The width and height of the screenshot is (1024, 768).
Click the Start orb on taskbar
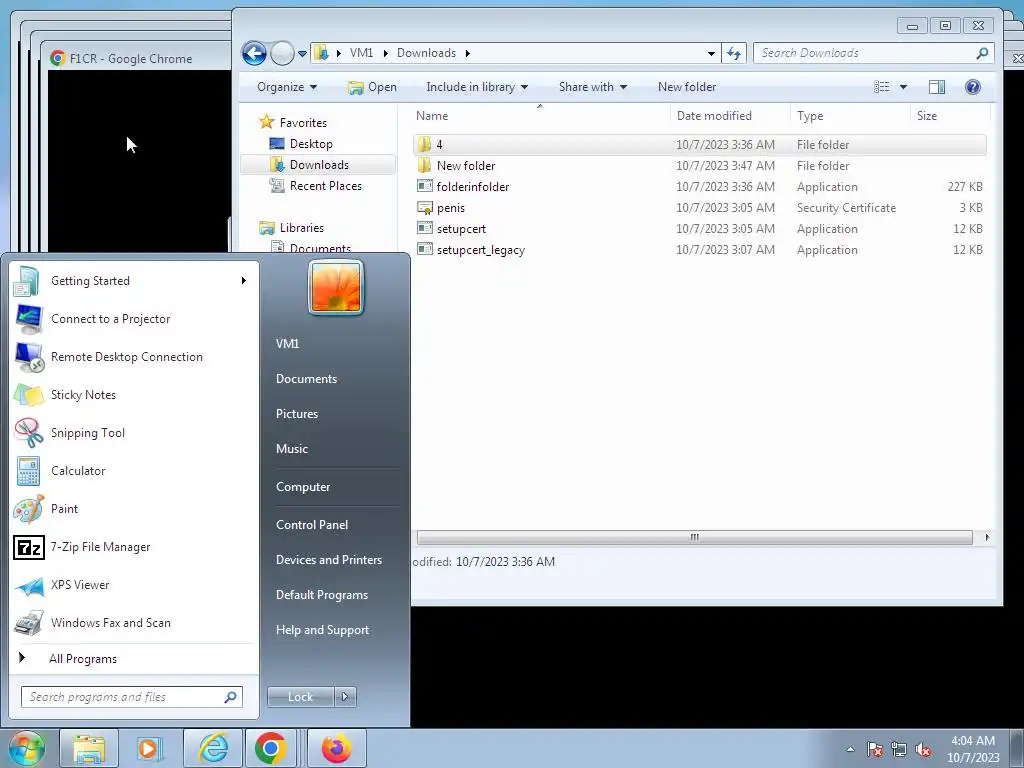(x=27, y=748)
